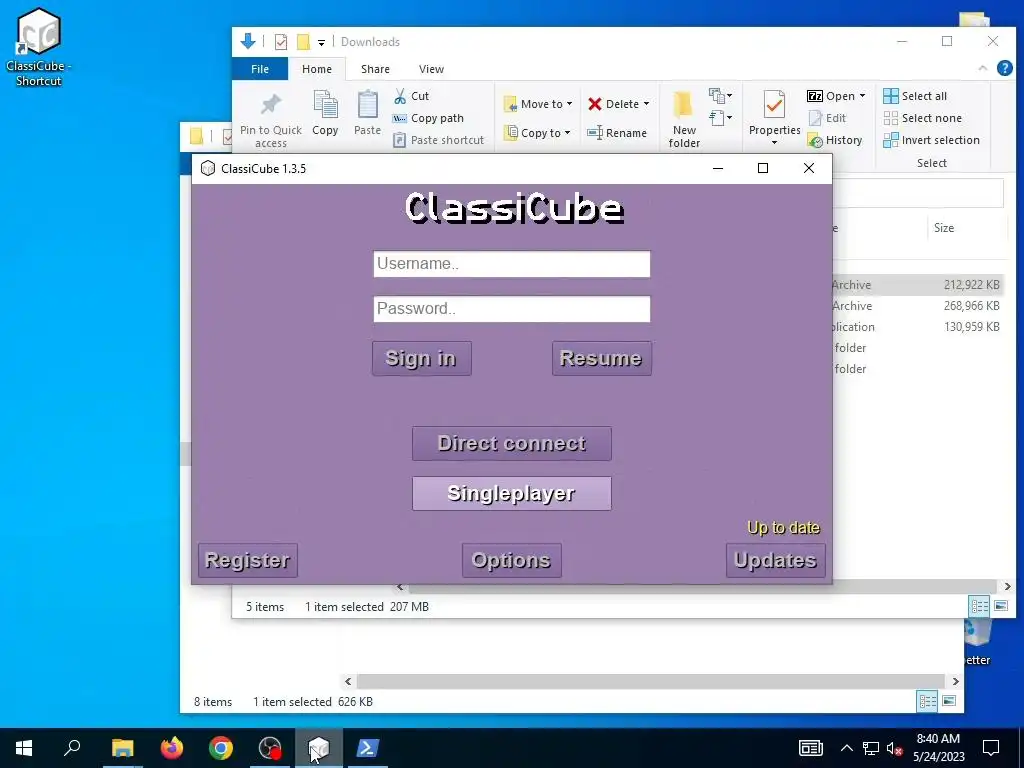The width and height of the screenshot is (1024, 768).
Task: Open ClassiCube Shortcut on the desktop
Action: (x=39, y=47)
